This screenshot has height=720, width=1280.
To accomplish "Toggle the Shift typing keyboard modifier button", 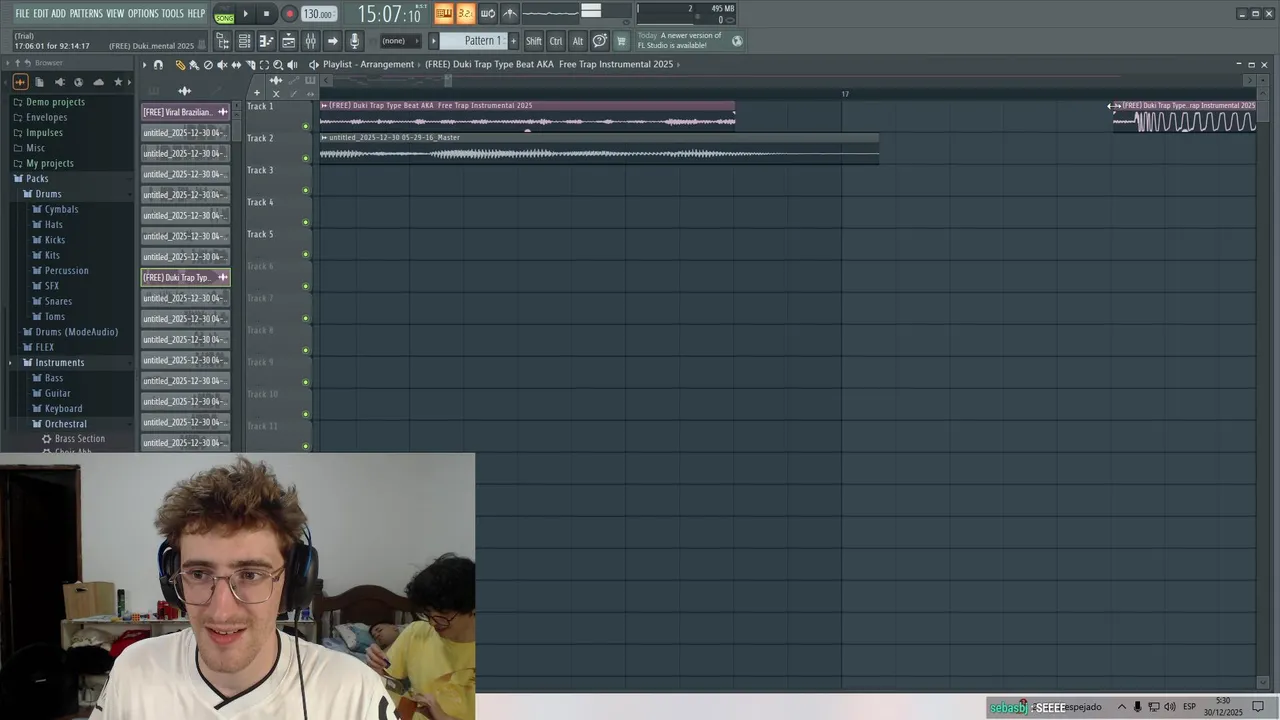I will pos(533,41).
